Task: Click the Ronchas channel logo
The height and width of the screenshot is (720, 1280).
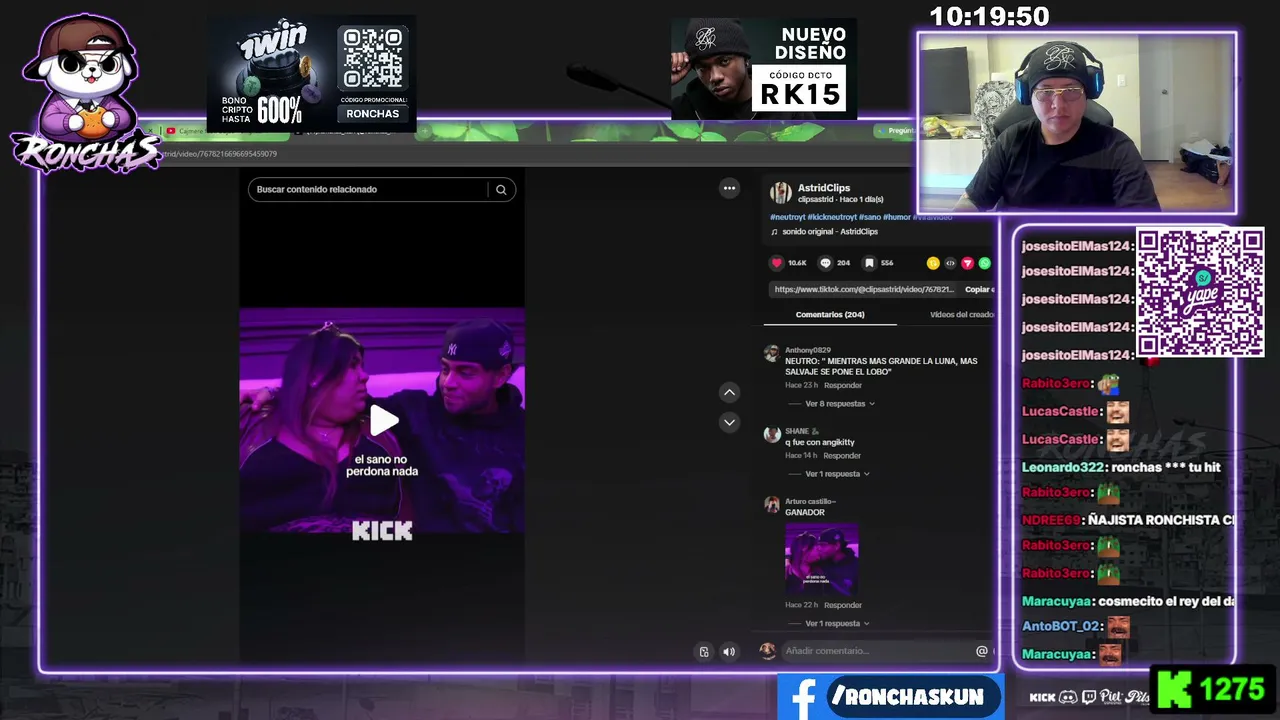Action: 85,93
